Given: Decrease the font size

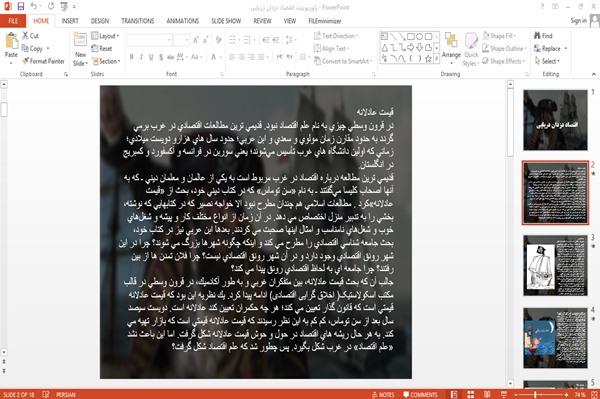Looking at the screenshot, I should click(205, 40).
